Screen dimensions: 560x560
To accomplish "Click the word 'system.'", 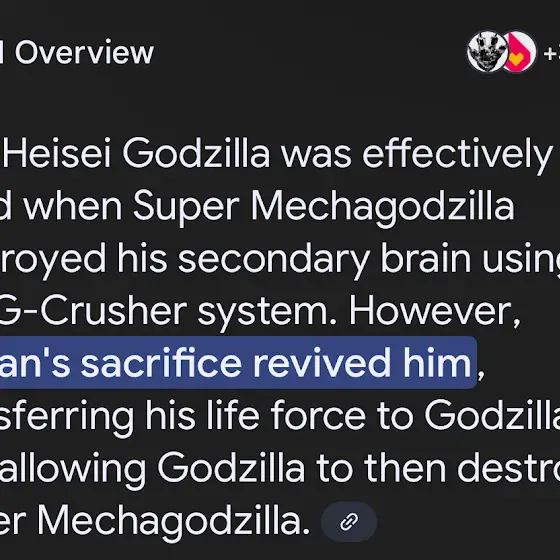I will click(267, 312).
